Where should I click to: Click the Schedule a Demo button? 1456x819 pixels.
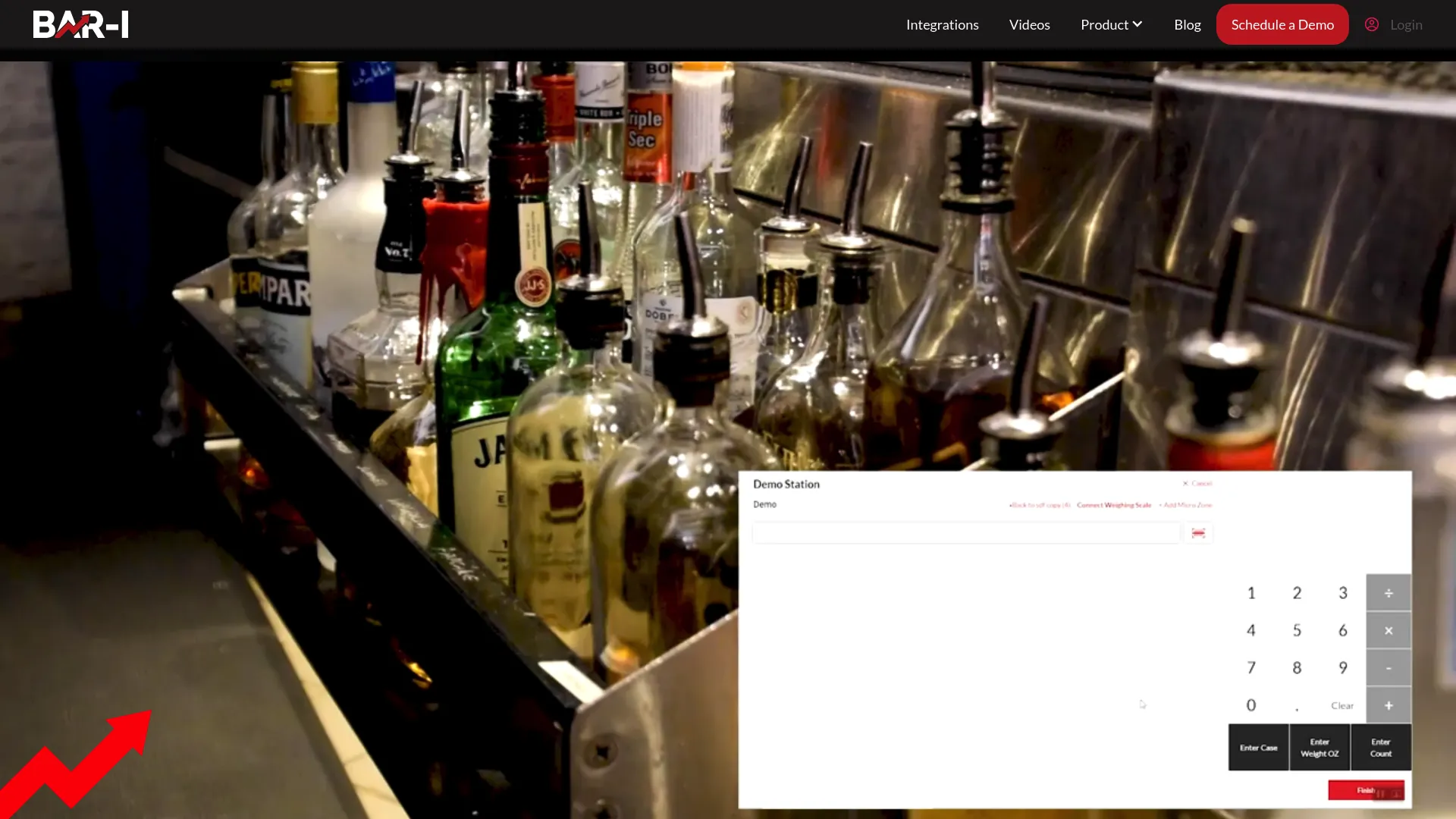(1282, 24)
